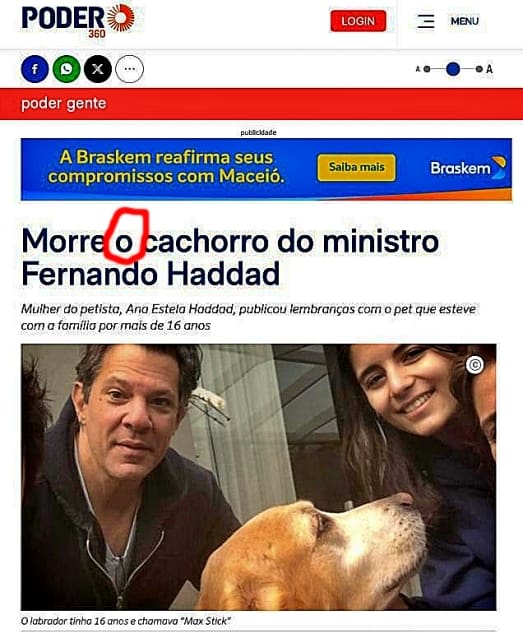Image resolution: width=523 pixels, height=638 pixels.
Task: Open more sharing options ellipsis
Action: tap(129, 69)
